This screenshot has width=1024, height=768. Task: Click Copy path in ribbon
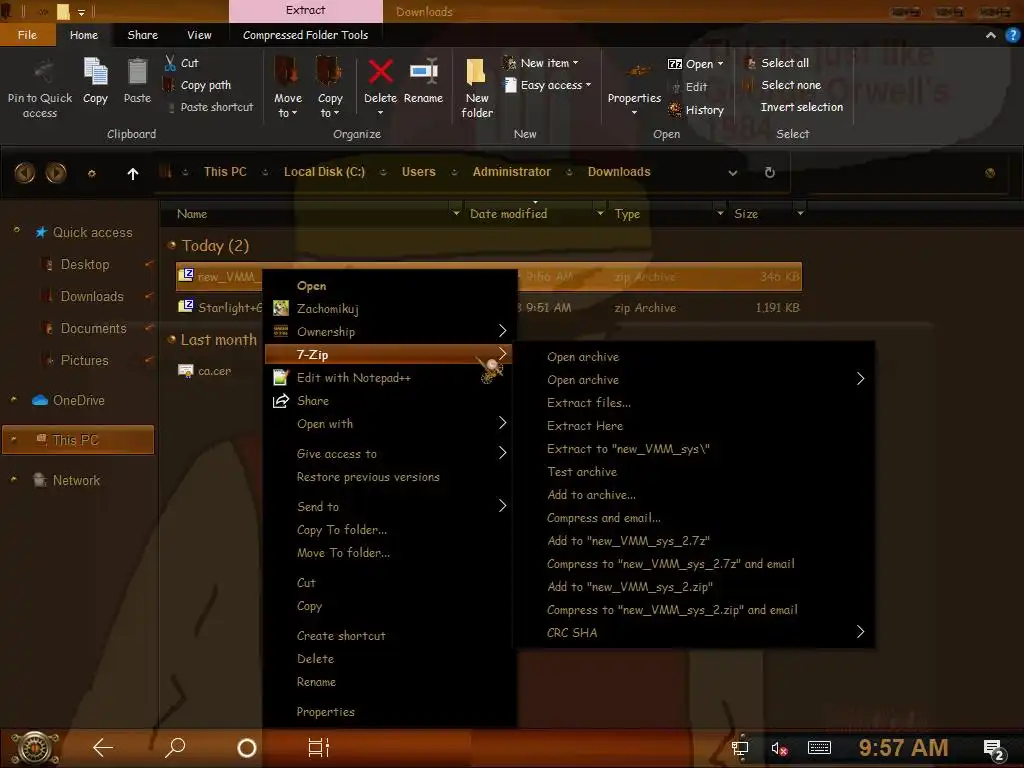(x=197, y=85)
